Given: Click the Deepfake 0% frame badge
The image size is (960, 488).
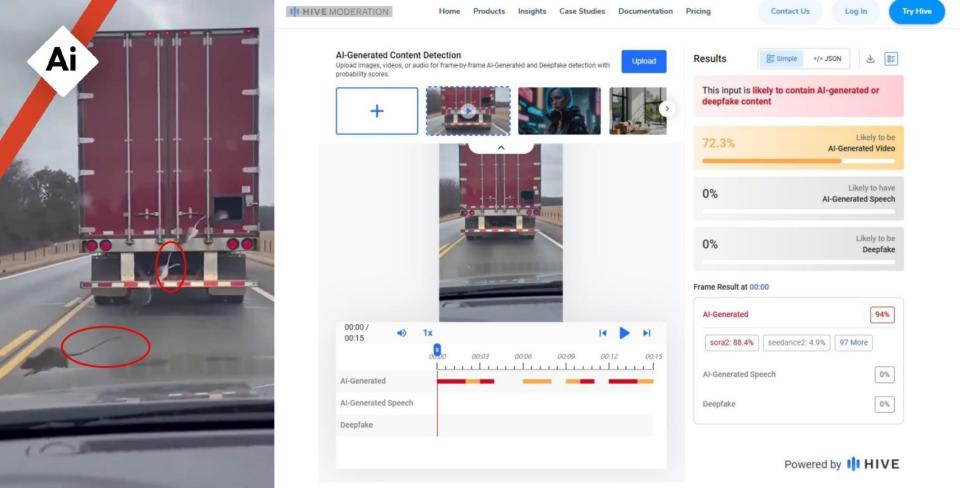Looking at the screenshot, I should coord(884,404).
